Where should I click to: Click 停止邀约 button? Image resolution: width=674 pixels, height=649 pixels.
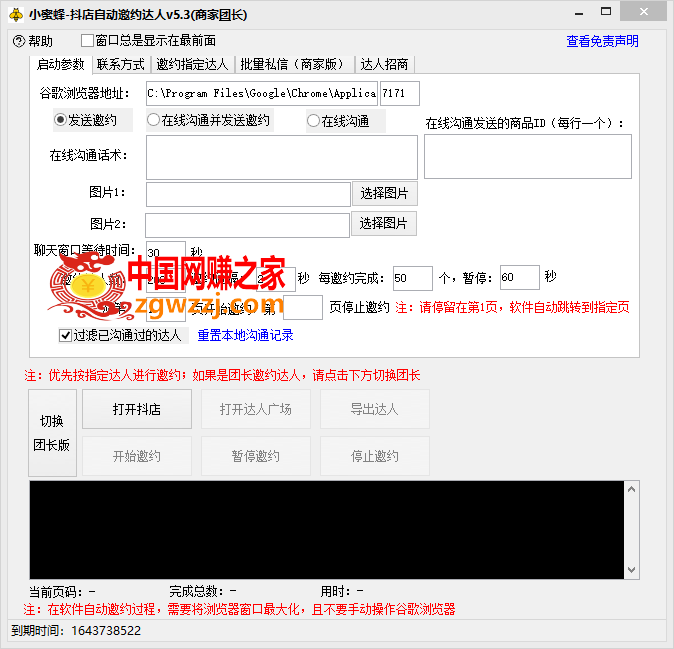click(x=374, y=456)
